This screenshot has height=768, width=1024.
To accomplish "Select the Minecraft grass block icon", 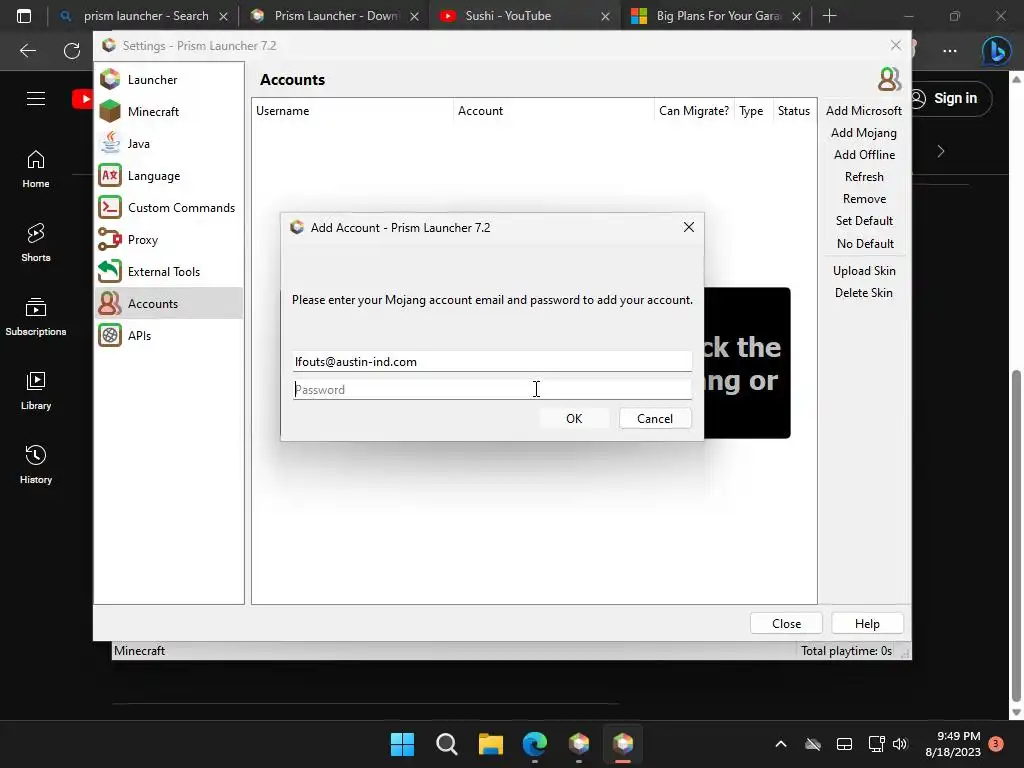I will pos(110,112).
